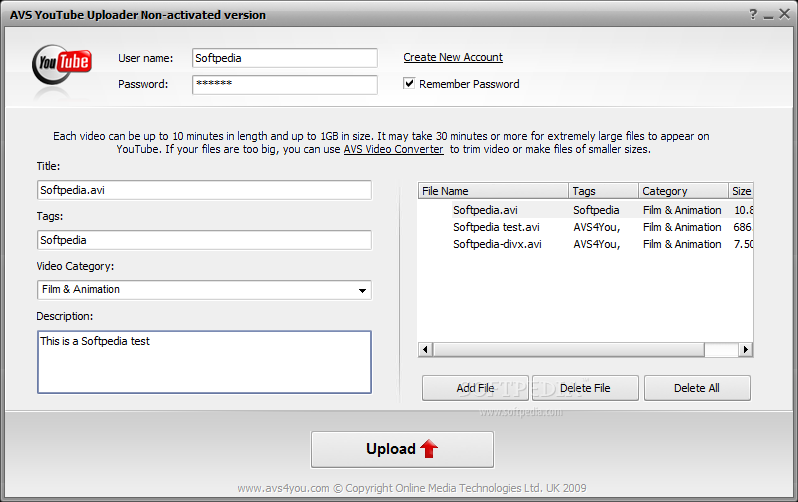Click the www.avs4you.com copyright footer text
The image size is (798, 502).
click(x=412, y=488)
